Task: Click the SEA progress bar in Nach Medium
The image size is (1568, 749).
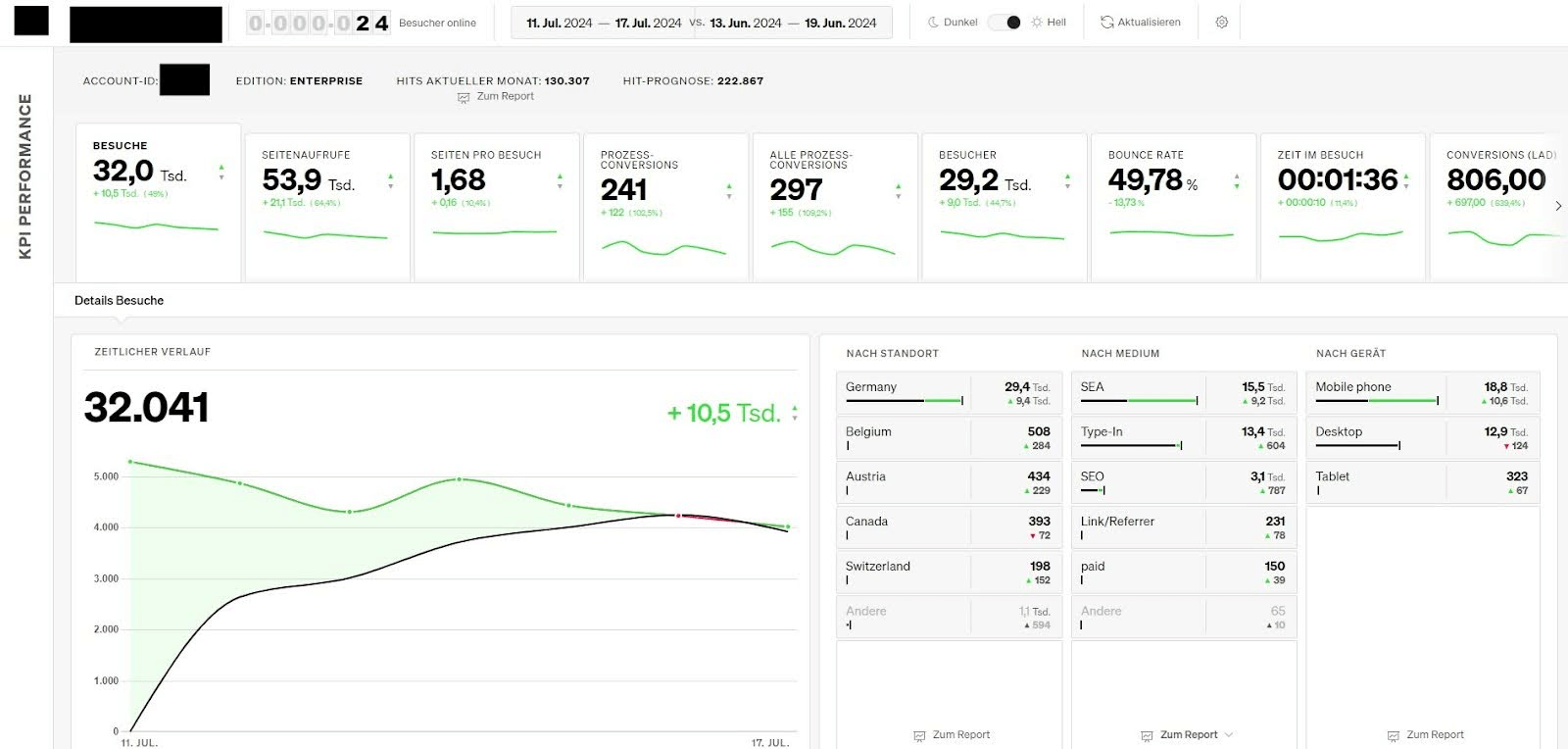Action: pos(1139,400)
